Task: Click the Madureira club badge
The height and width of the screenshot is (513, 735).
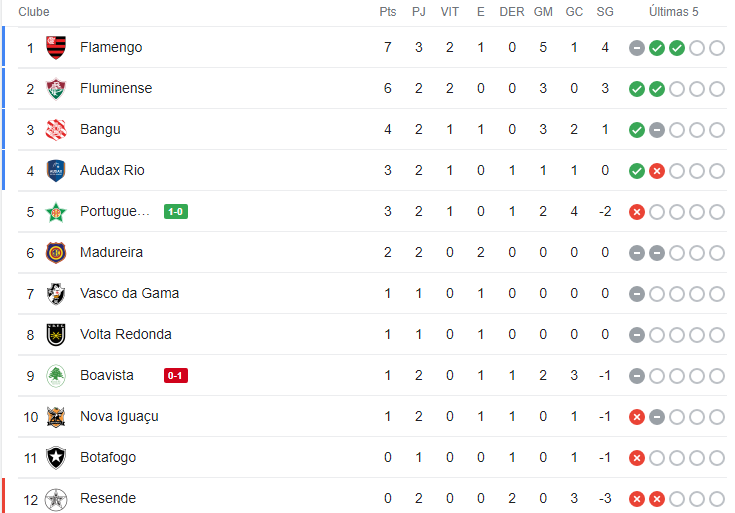Action: click(x=56, y=252)
